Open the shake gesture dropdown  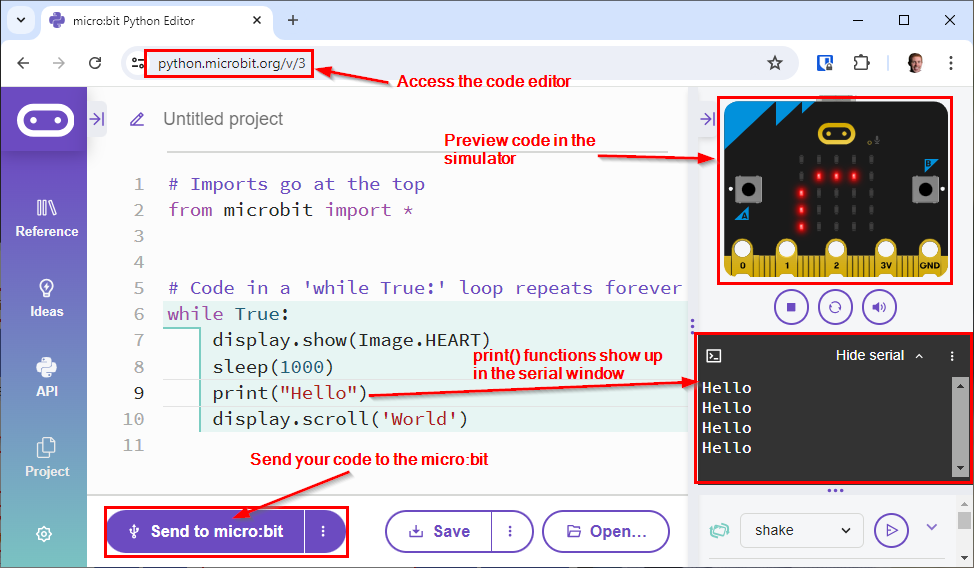[801, 530]
